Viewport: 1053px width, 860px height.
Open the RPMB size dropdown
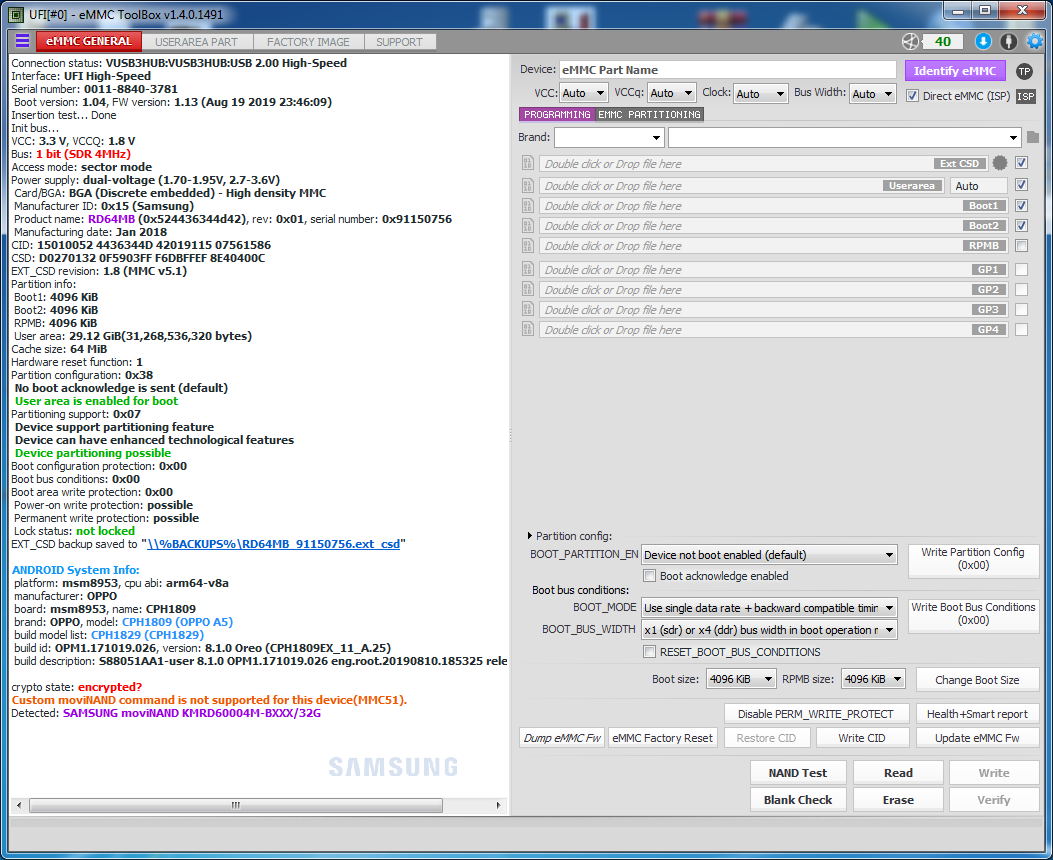coord(874,679)
